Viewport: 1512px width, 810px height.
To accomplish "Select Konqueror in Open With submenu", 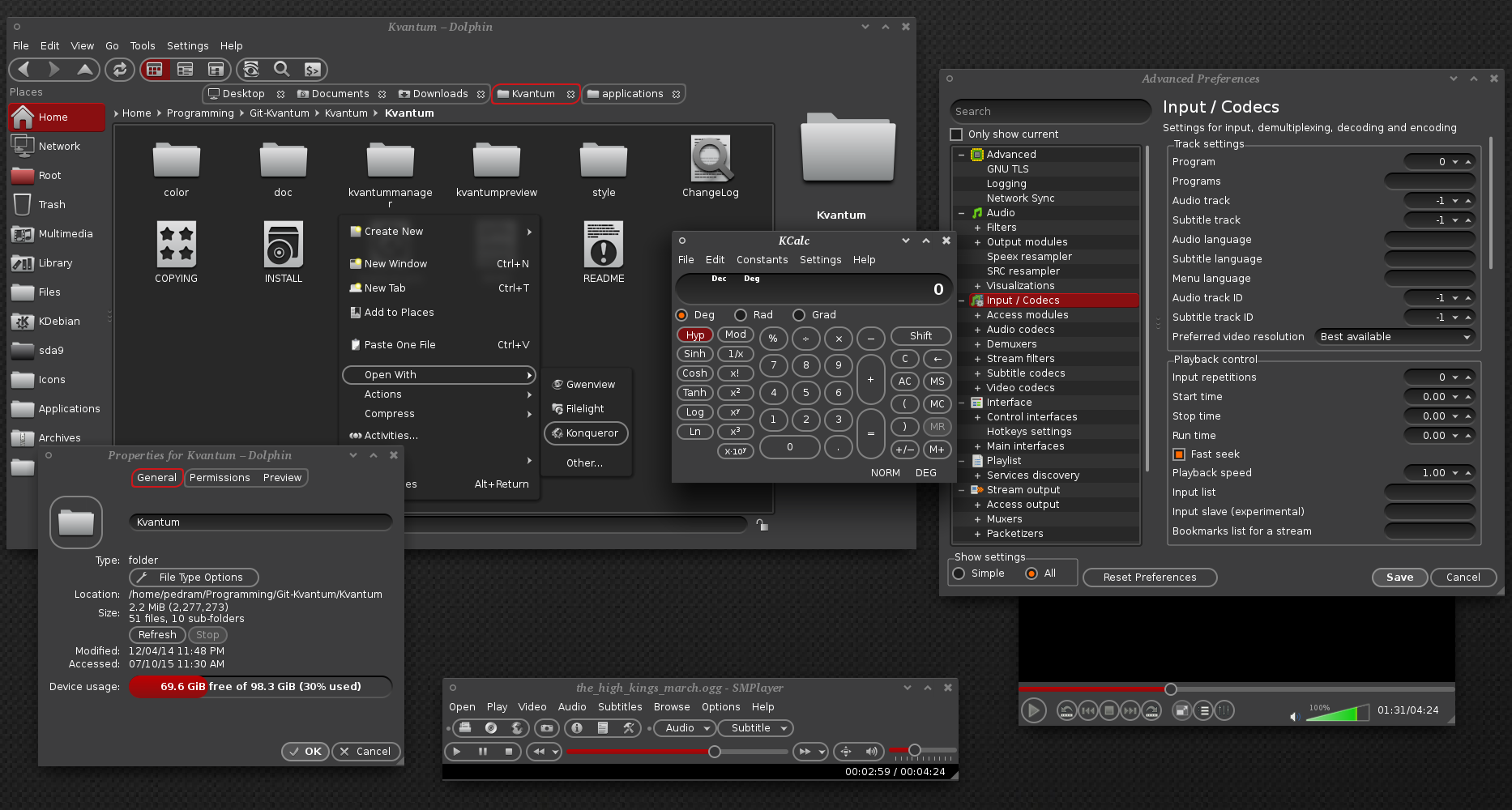I will coord(586,433).
